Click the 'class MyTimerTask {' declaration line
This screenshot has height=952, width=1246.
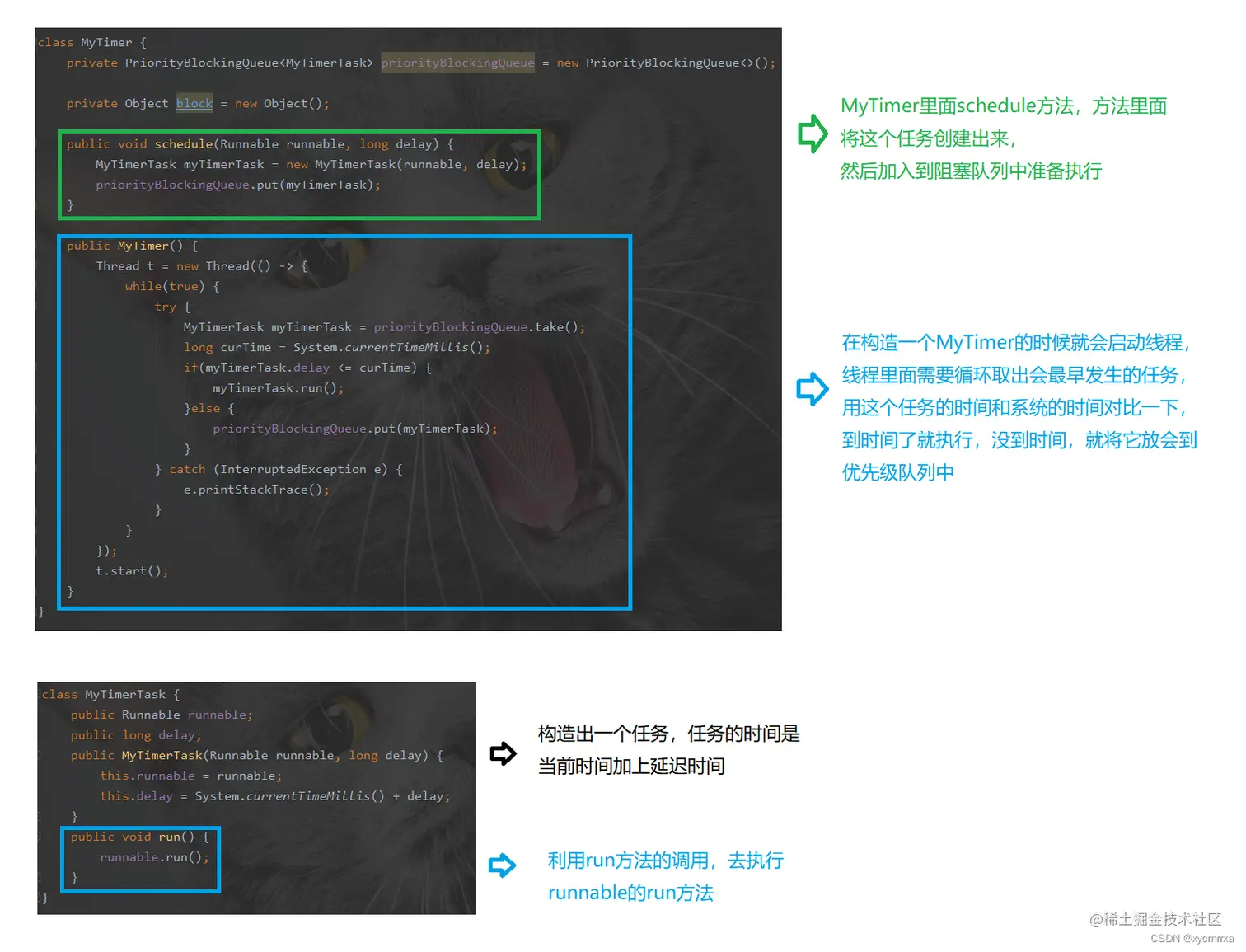(x=110, y=694)
